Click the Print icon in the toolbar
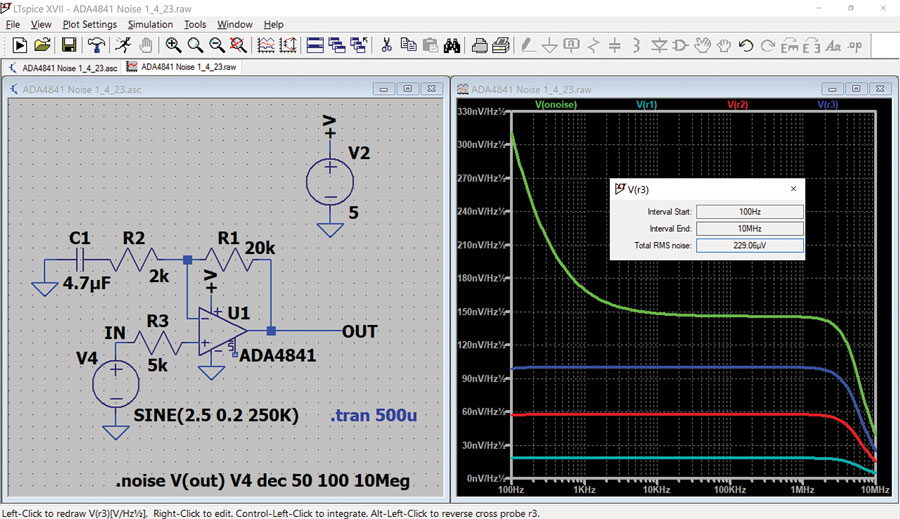The image size is (900, 519). coord(479,45)
